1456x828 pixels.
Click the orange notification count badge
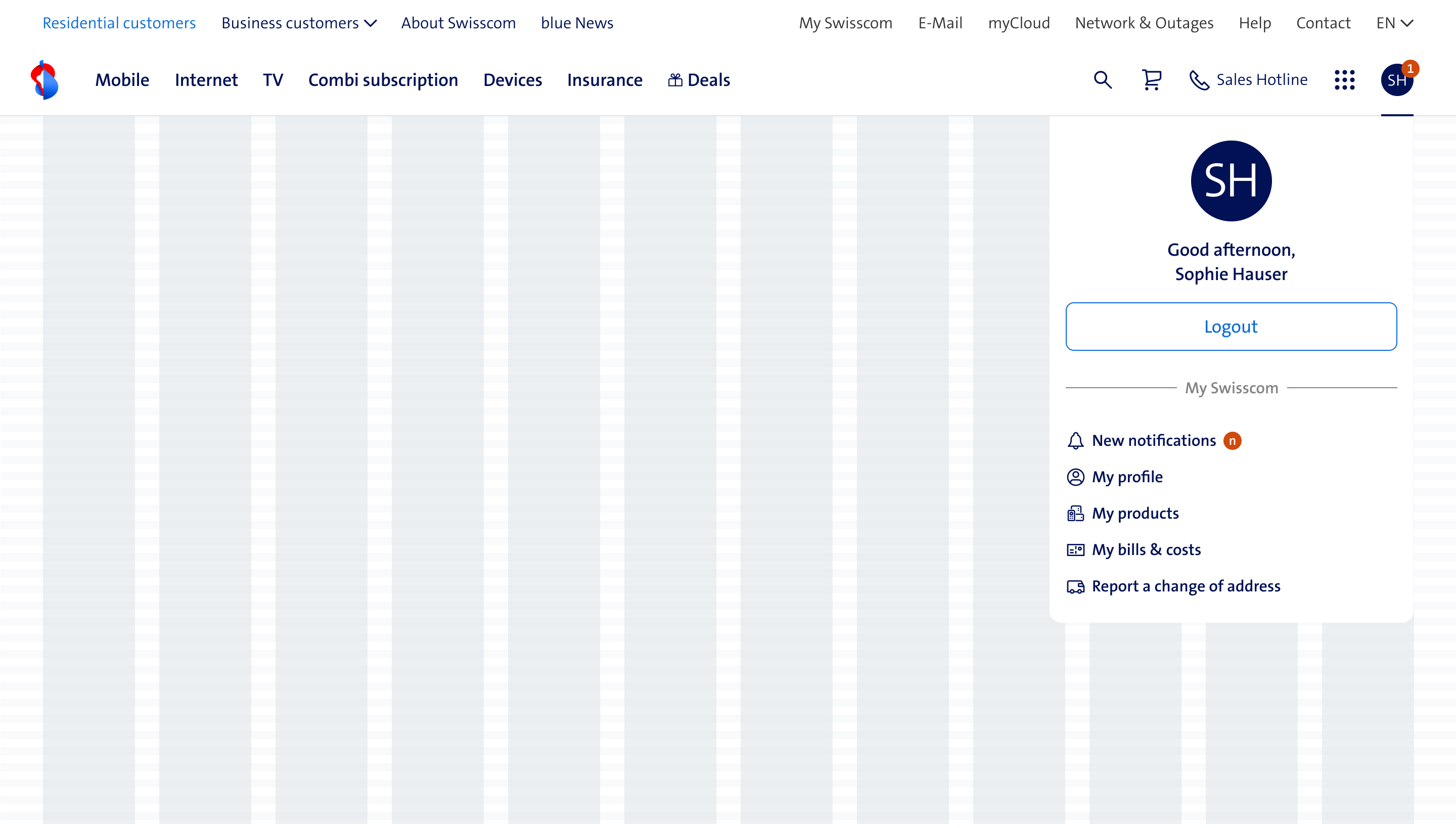pyautogui.click(x=1232, y=441)
